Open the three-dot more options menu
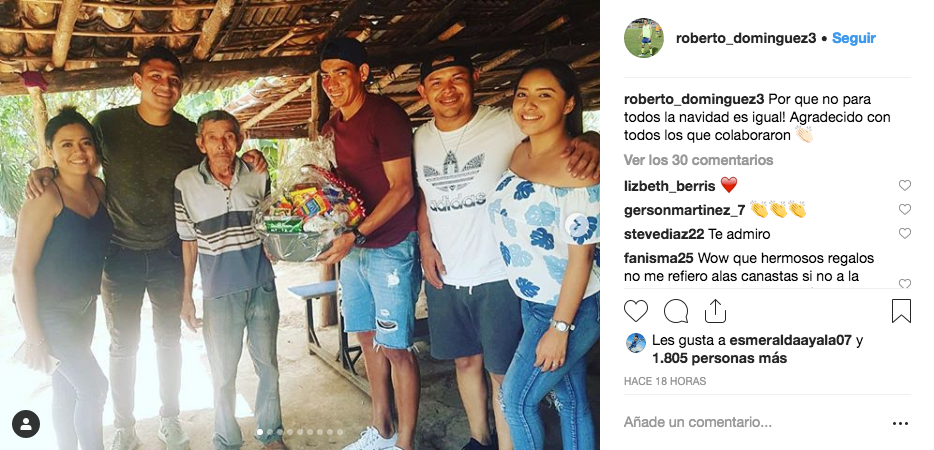This screenshot has width=934, height=450. 901,424
